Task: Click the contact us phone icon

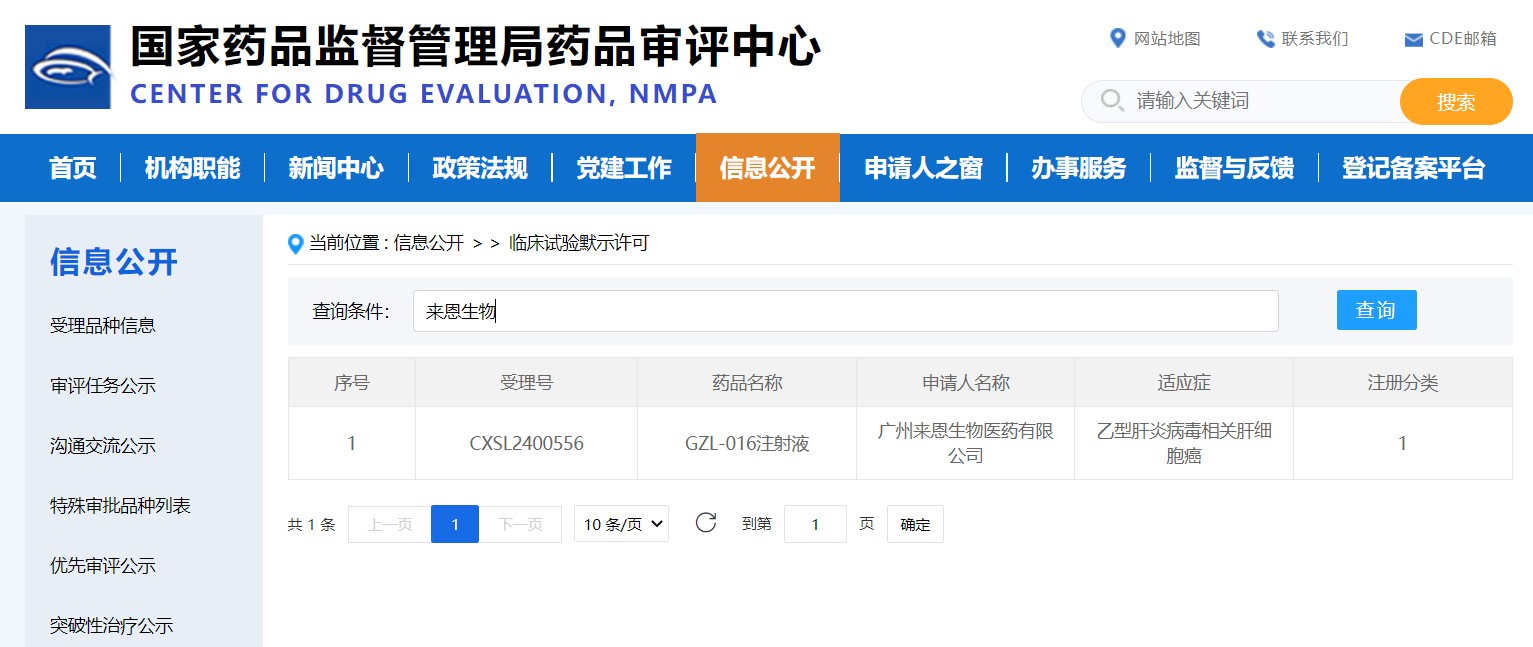Action: [1266, 39]
